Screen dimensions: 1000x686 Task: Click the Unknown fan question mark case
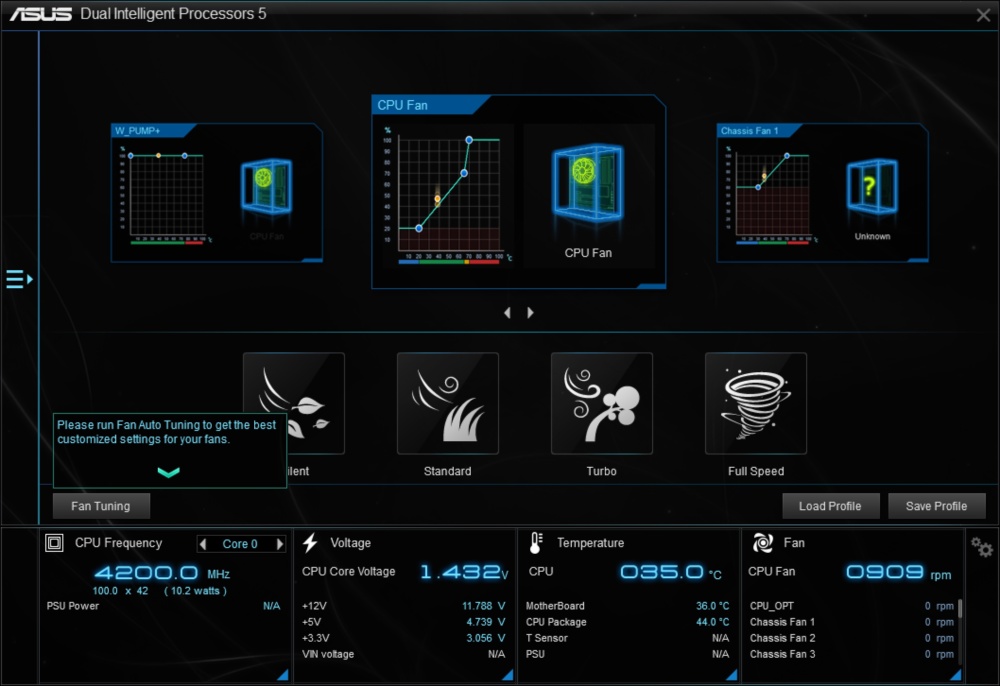(x=872, y=186)
